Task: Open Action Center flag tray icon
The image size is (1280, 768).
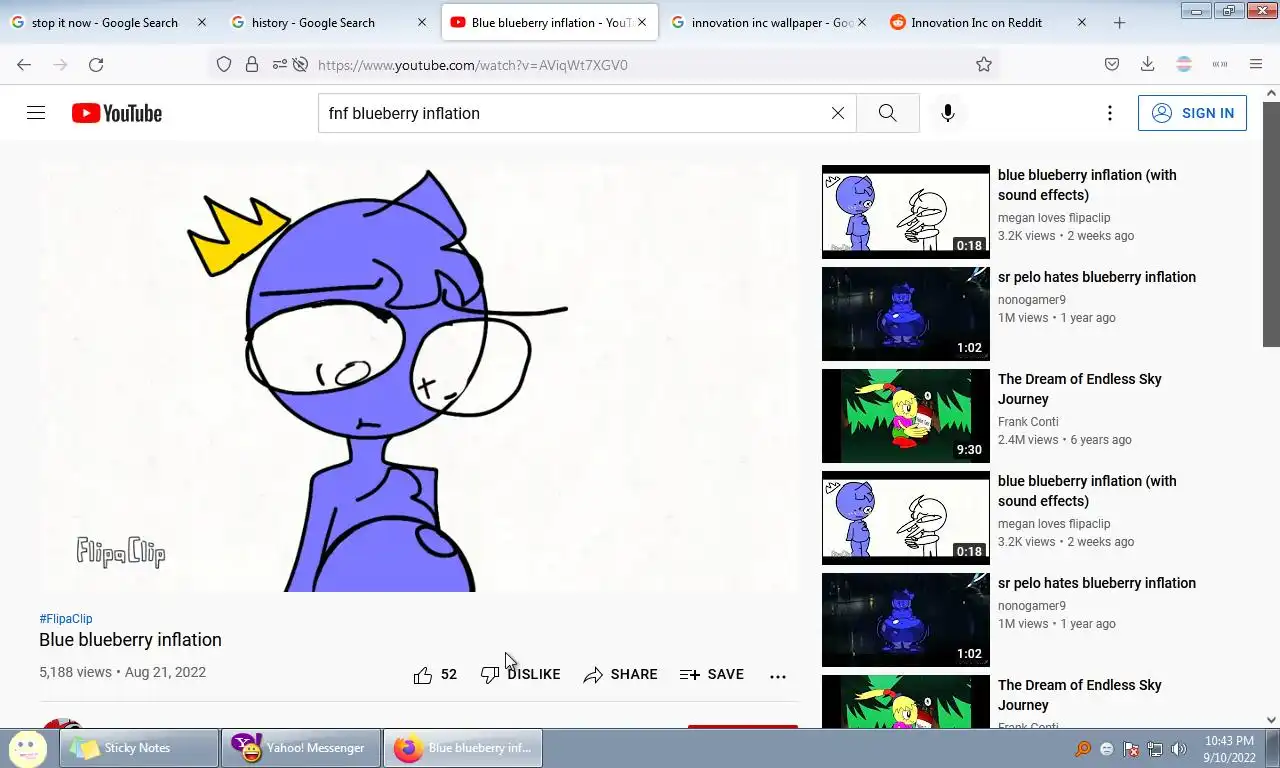Action: point(1131,749)
